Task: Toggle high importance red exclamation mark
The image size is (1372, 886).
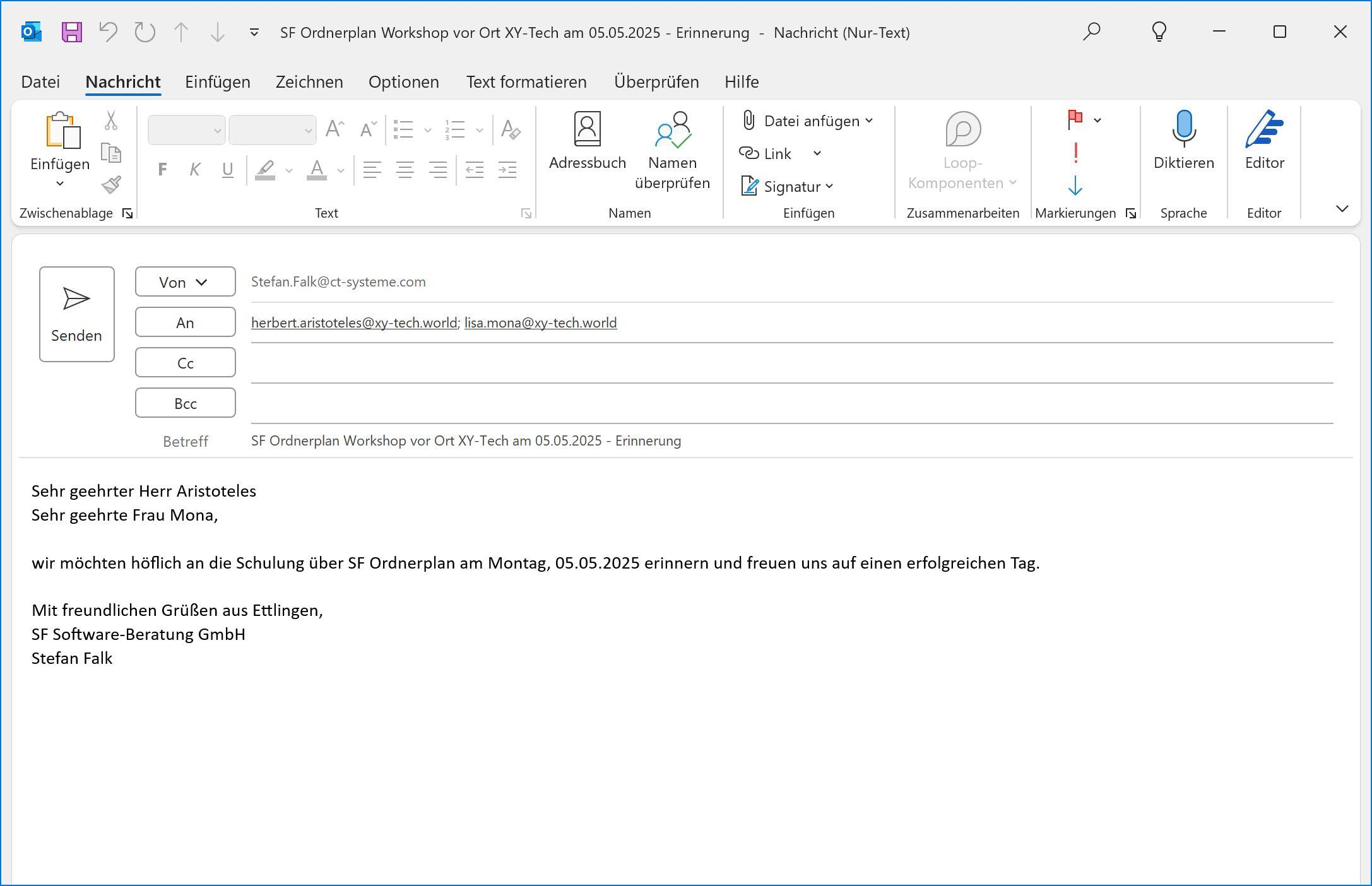Action: click(x=1075, y=153)
